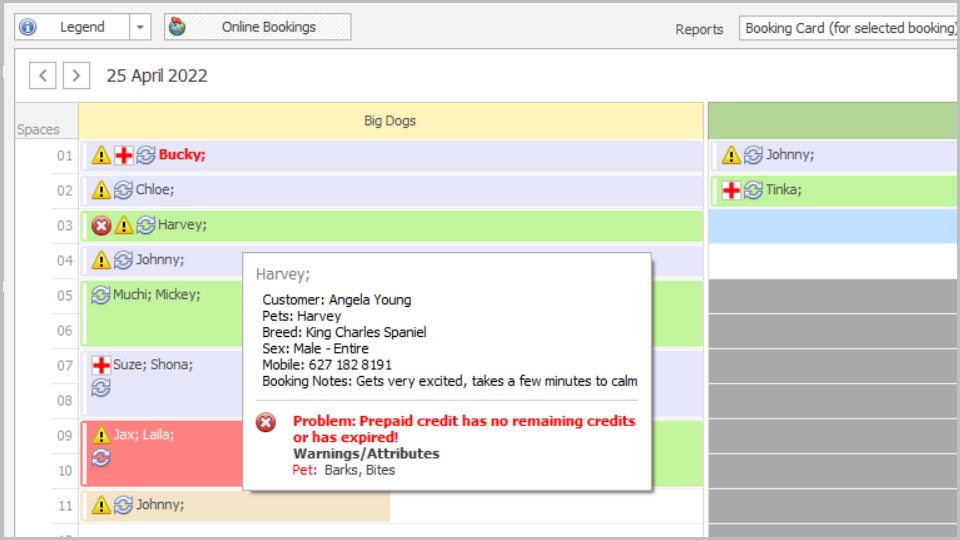Click Bucky's recurring booking icon

(x=146, y=155)
